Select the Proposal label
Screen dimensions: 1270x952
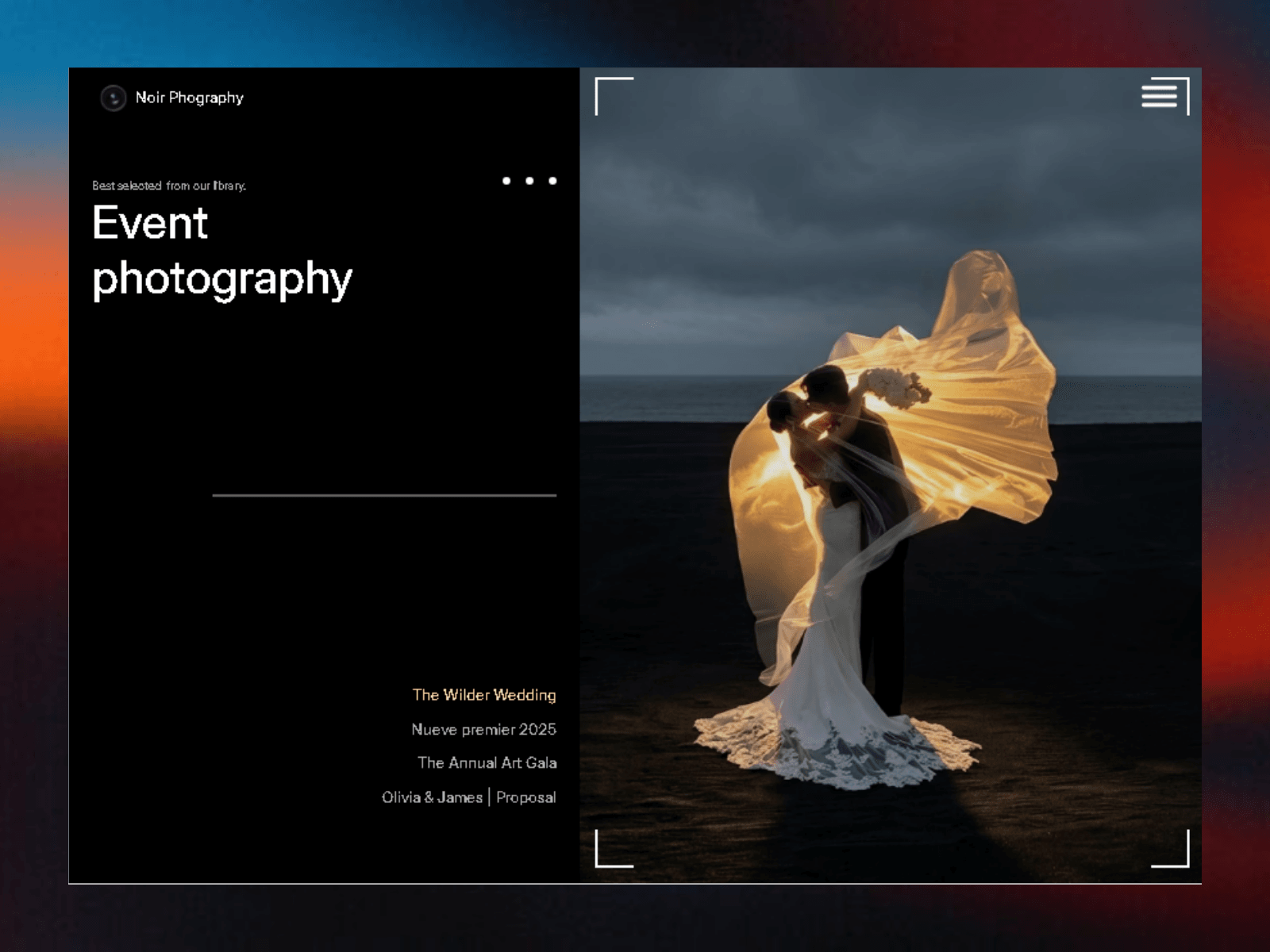[526, 797]
